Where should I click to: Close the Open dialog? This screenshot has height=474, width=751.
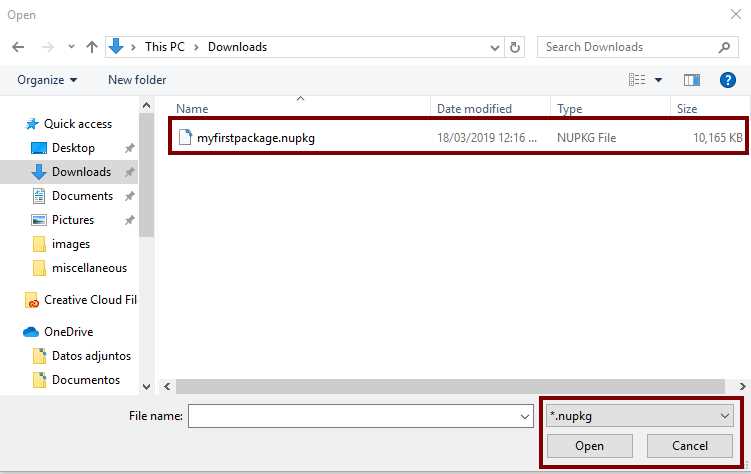736,15
